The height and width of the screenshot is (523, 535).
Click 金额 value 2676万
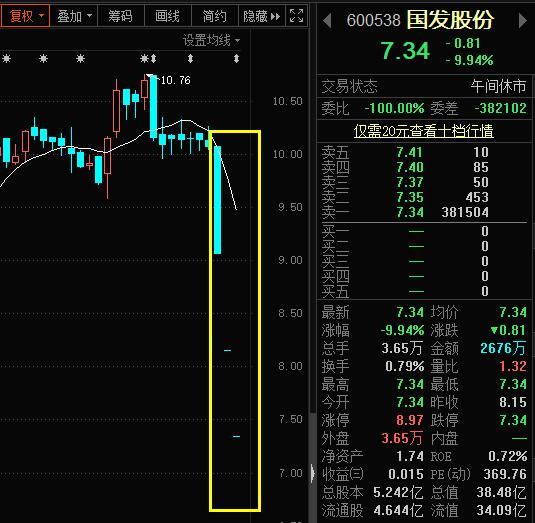click(x=503, y=348)
